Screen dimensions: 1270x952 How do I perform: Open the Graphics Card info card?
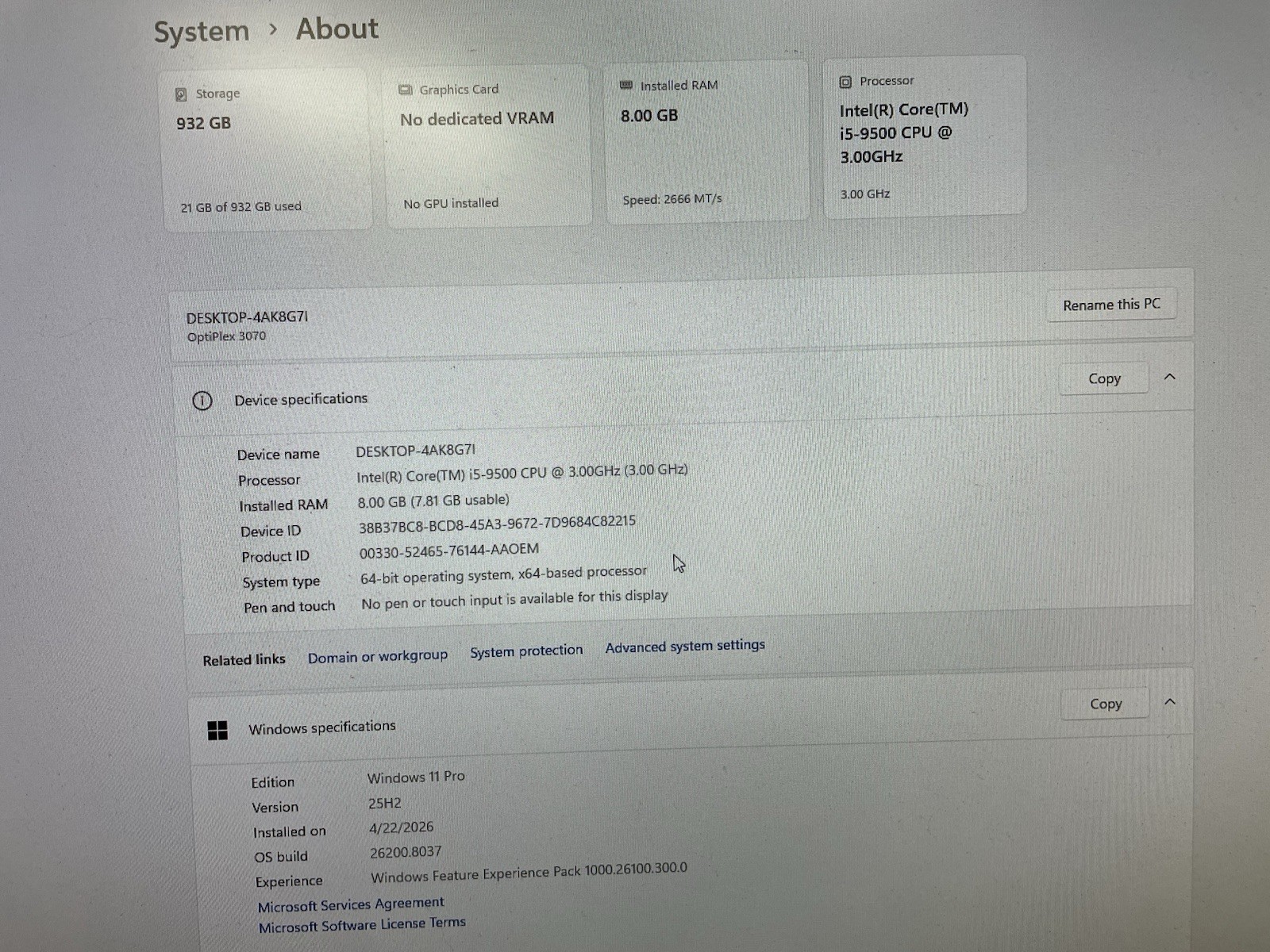[x=487, y=146]
